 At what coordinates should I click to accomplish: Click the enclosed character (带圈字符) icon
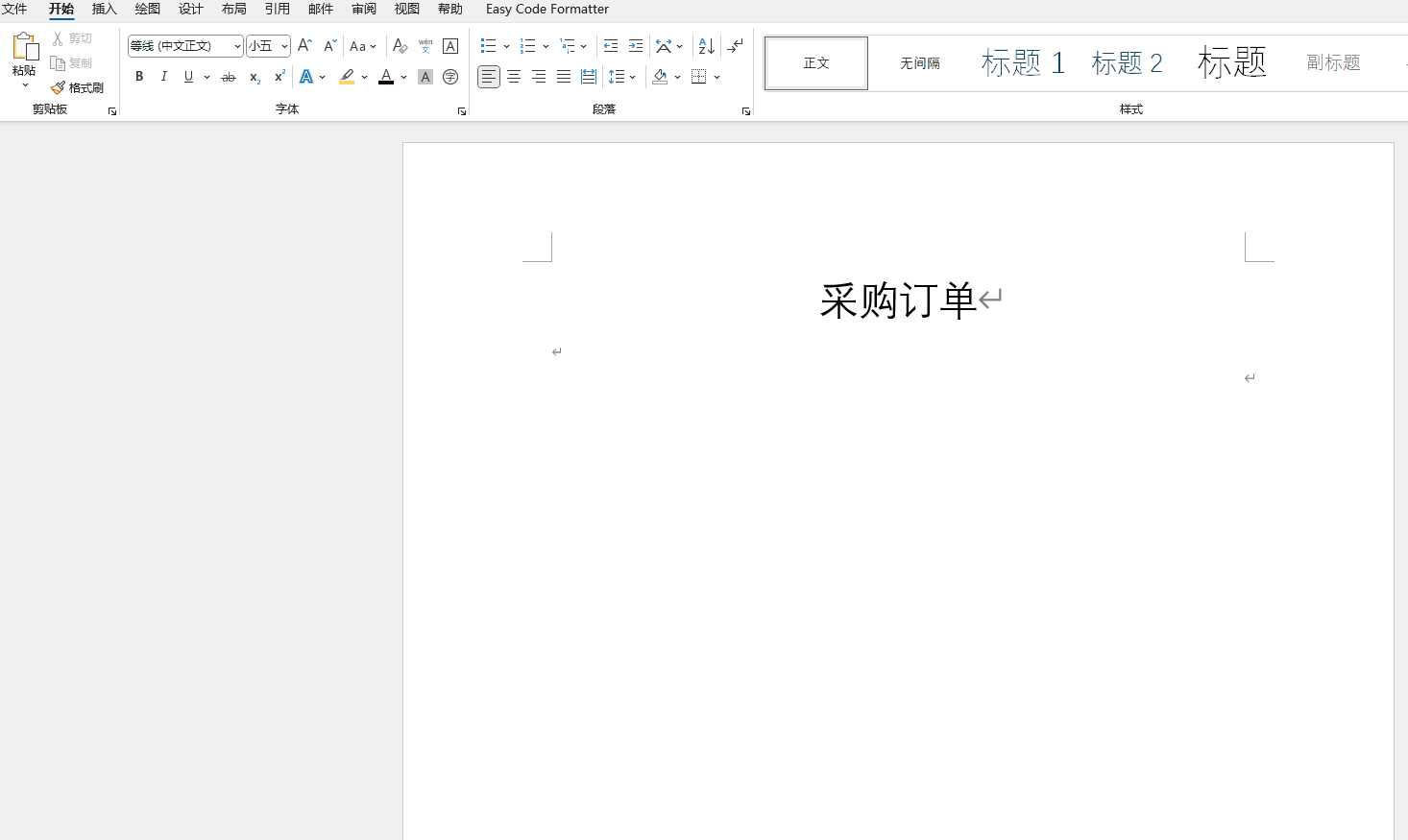[x=450, y=77]
